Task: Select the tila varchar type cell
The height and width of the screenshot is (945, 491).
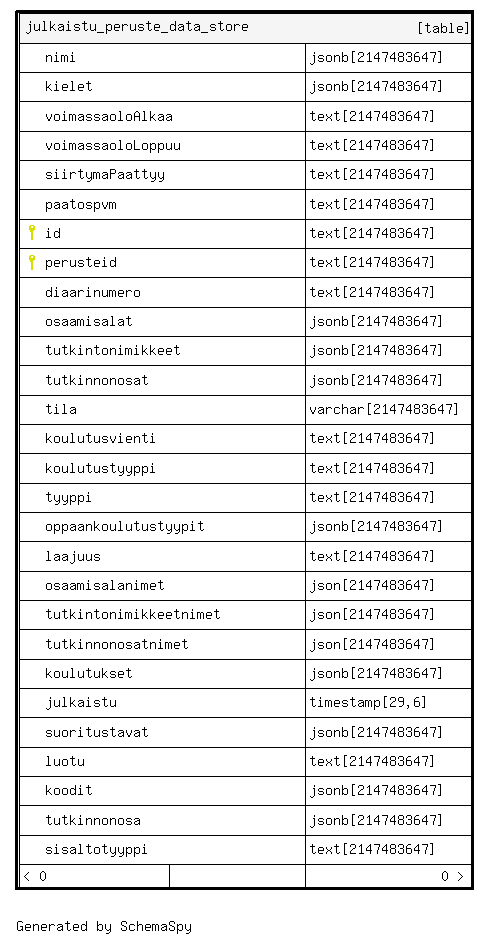Action: pos(388,410)
